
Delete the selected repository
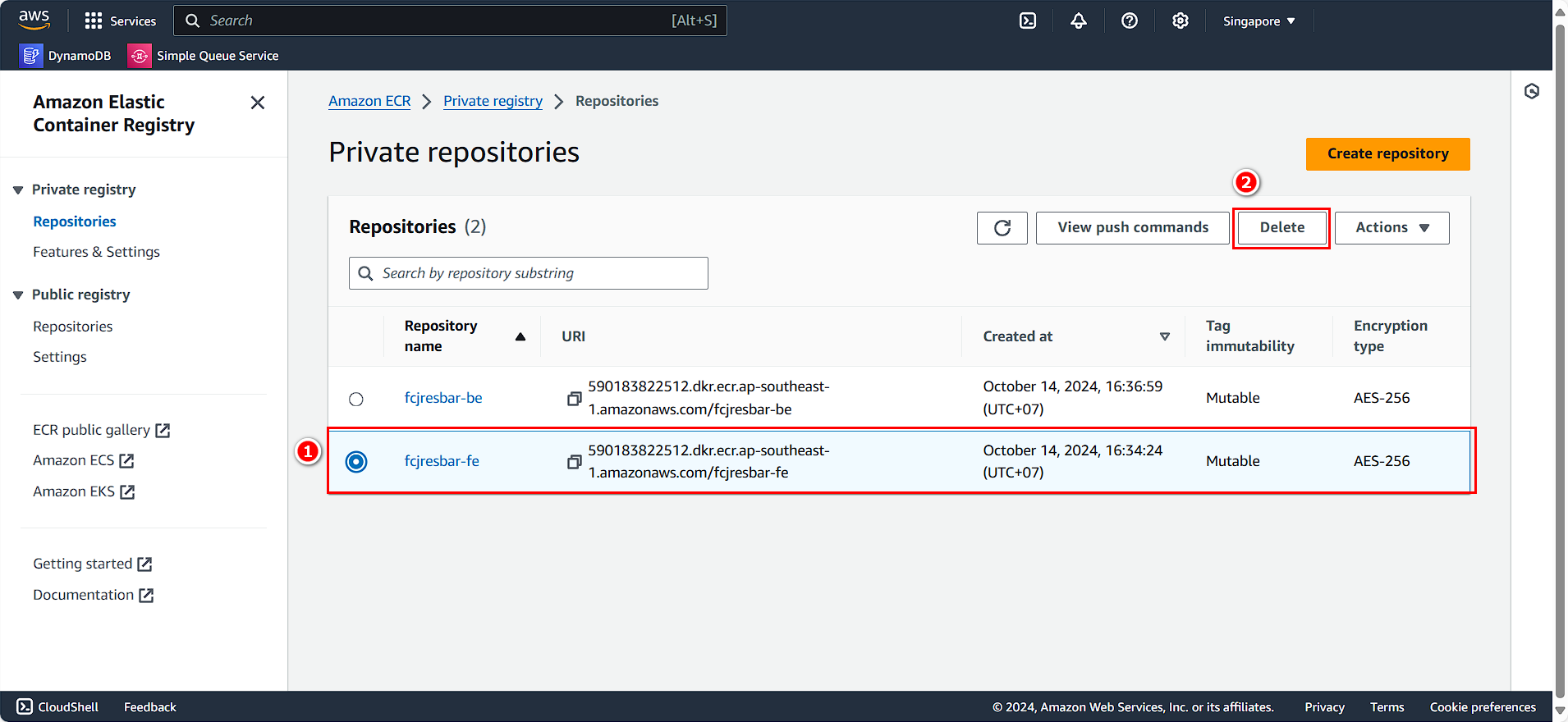coord(1281,228)
